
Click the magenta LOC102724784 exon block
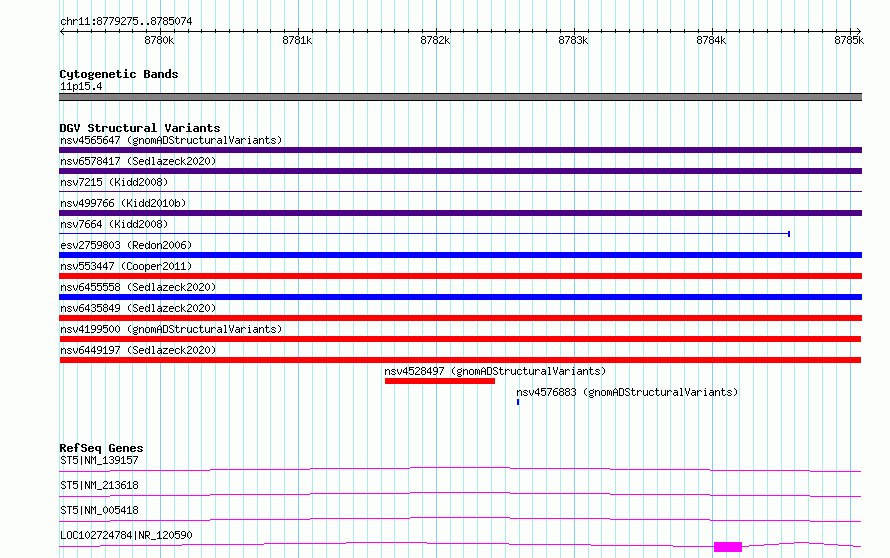tap(728, 547)
